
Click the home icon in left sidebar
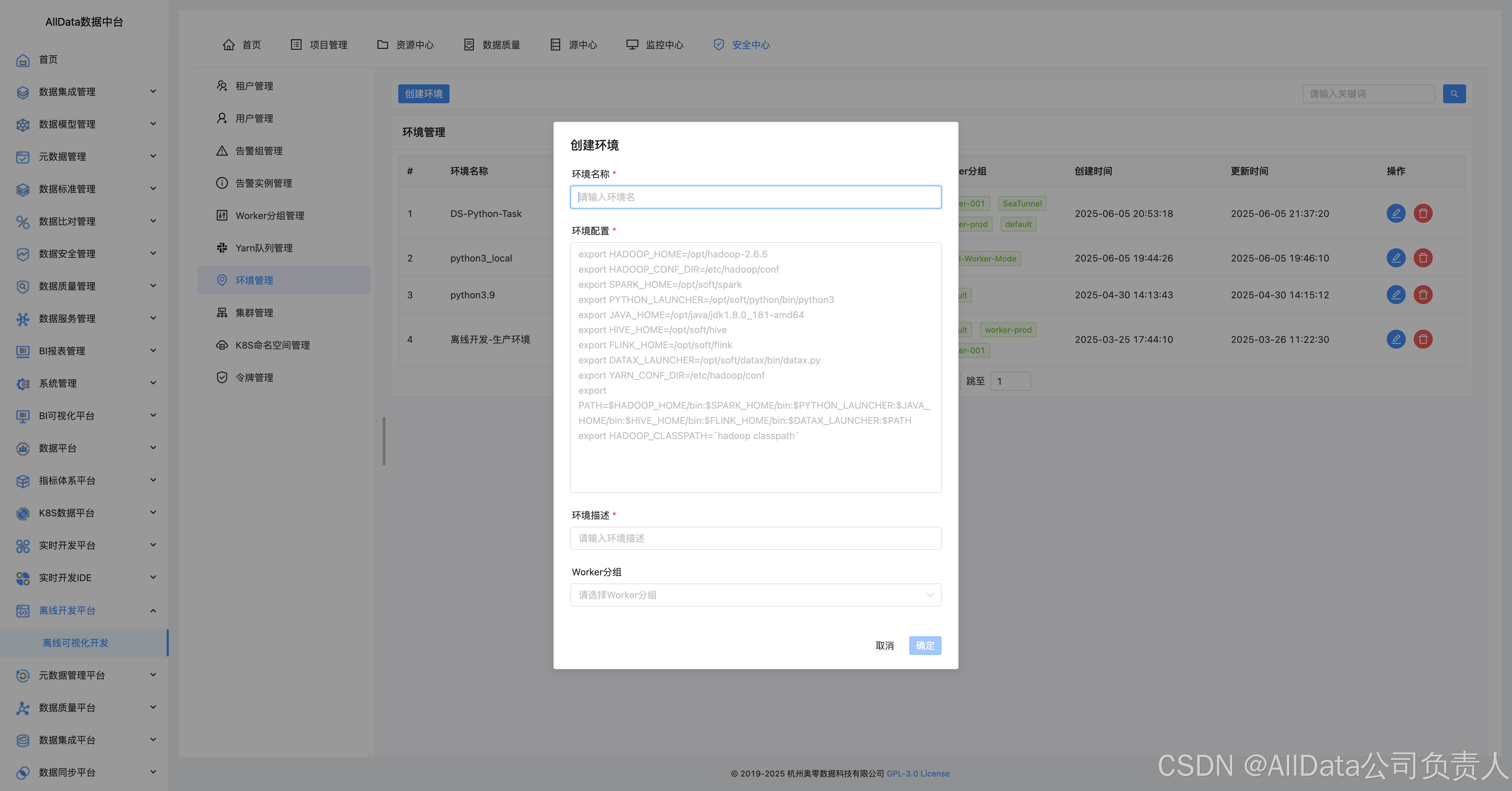pyautogui.click(x=23, y=60)
